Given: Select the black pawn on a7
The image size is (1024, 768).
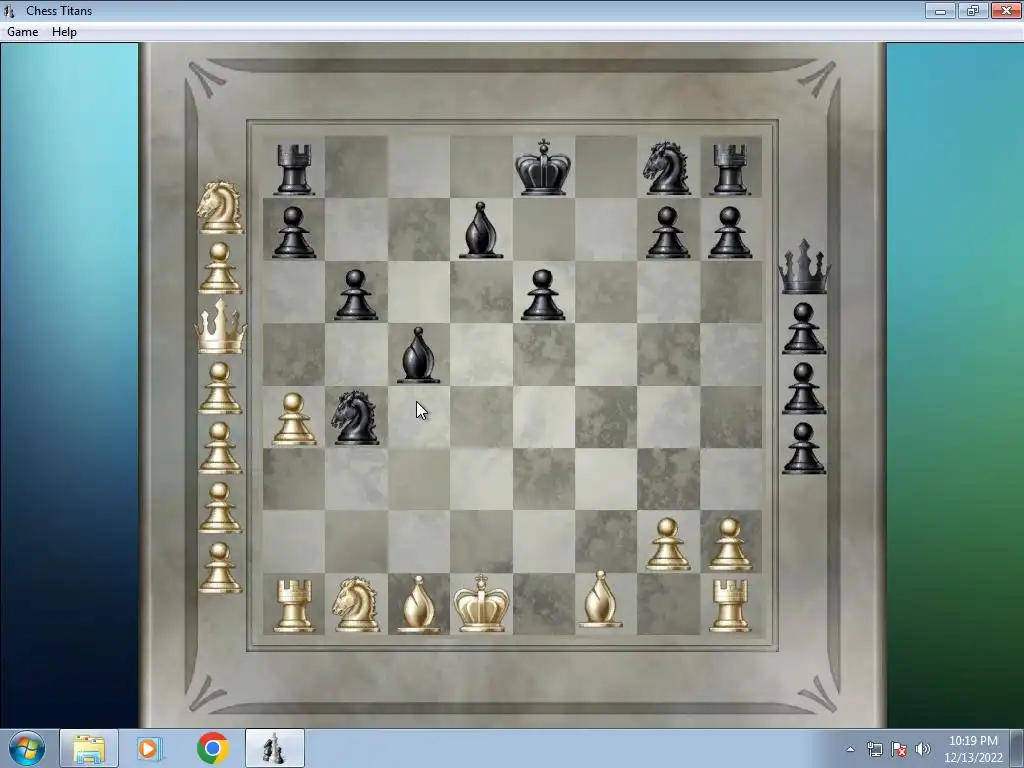Looking at the screenshot, I should [x=294, y=232].
